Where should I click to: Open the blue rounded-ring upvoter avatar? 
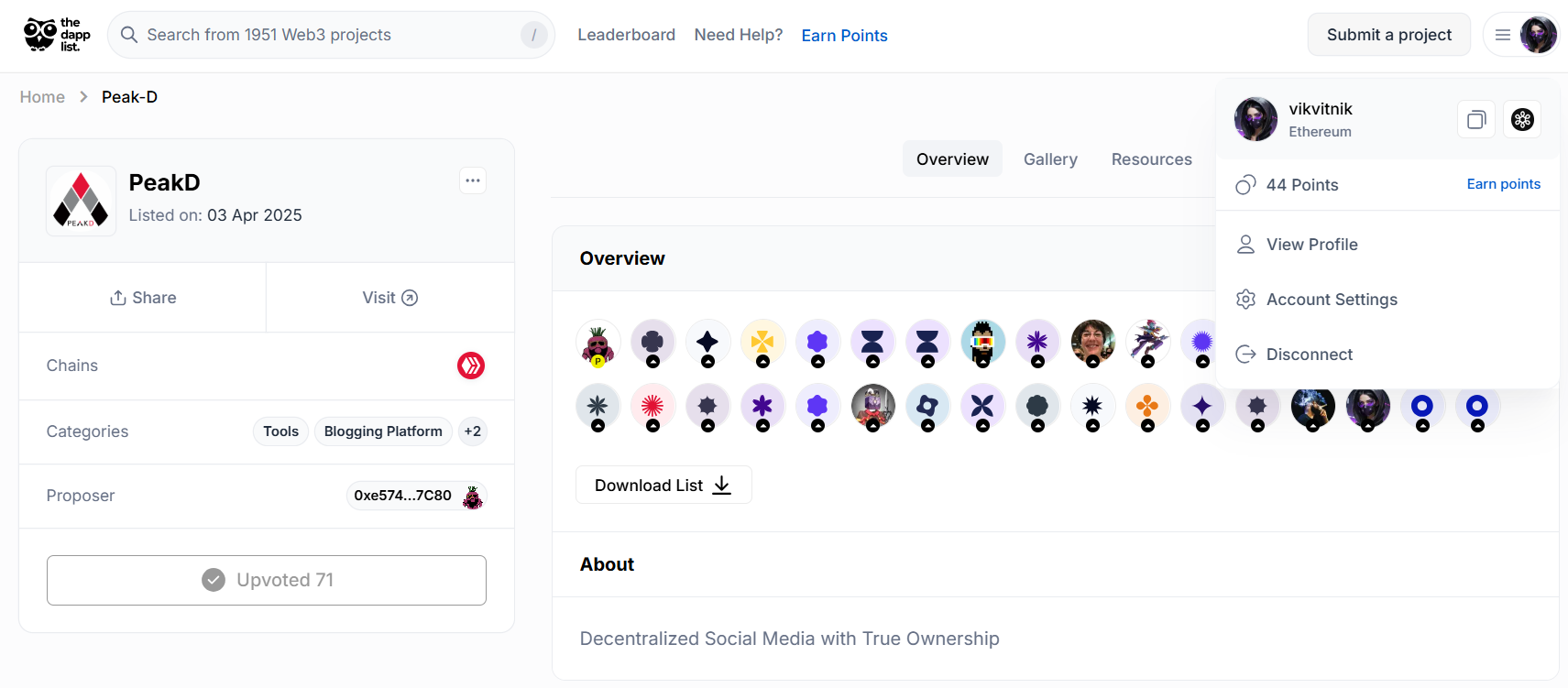927,407
